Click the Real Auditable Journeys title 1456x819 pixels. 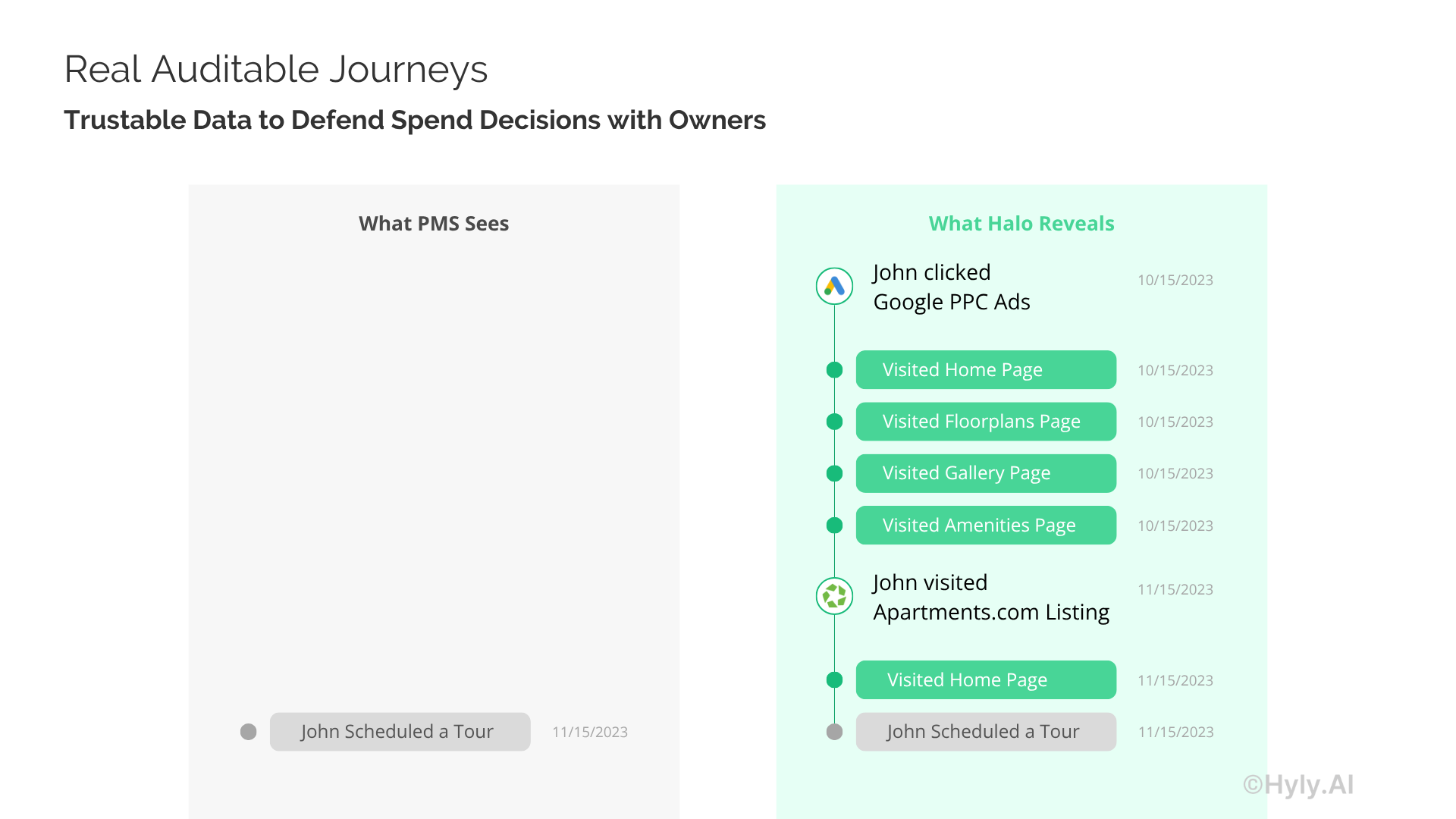click(x=276, y=70)
